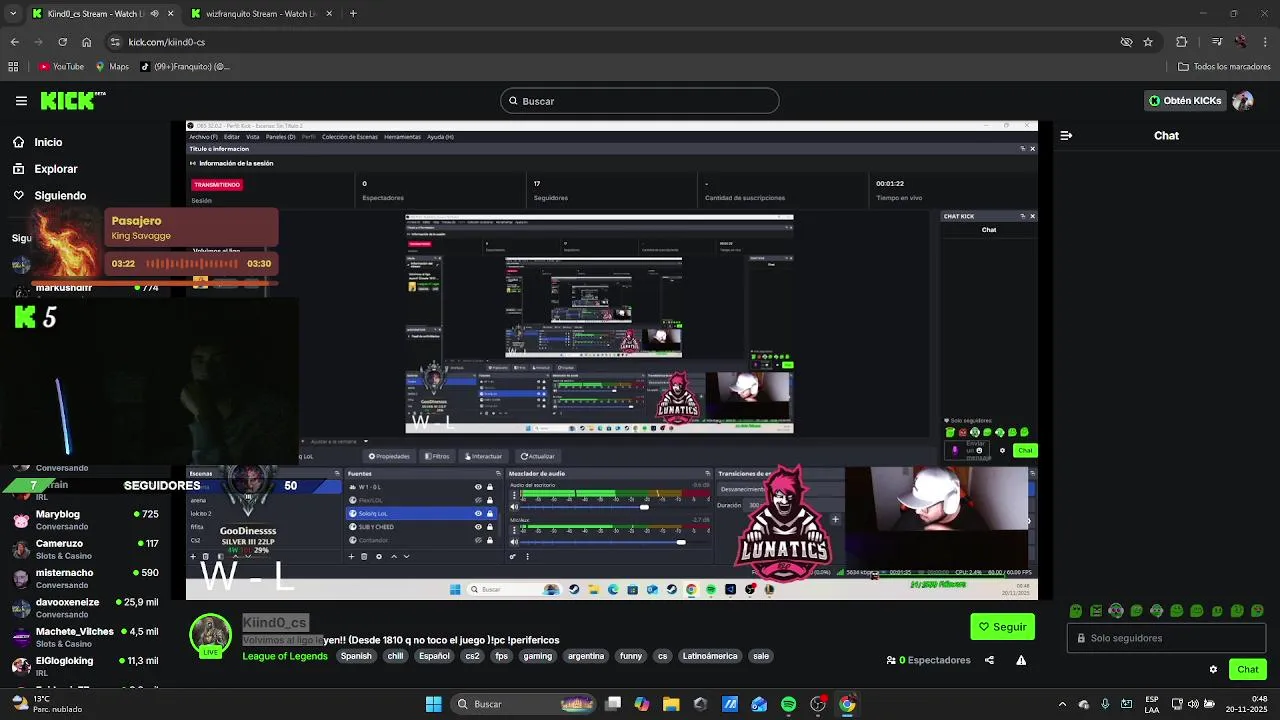Click the third-party cookies blocked eye icon
Image resolution: width=1280 pixels, height=720 pixels.
1126,42
